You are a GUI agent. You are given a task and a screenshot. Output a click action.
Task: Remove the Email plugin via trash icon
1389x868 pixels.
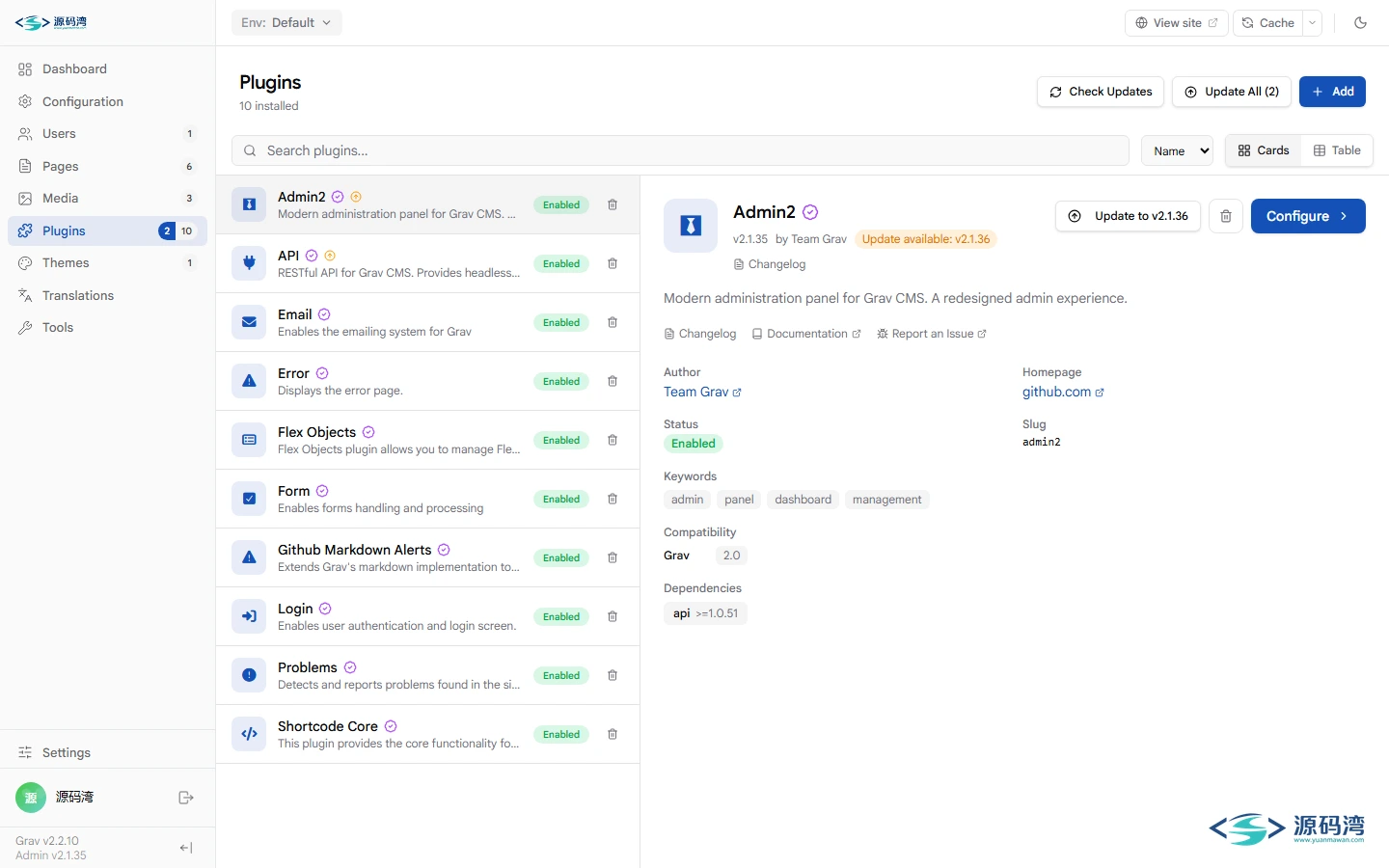tap(613, 322)
